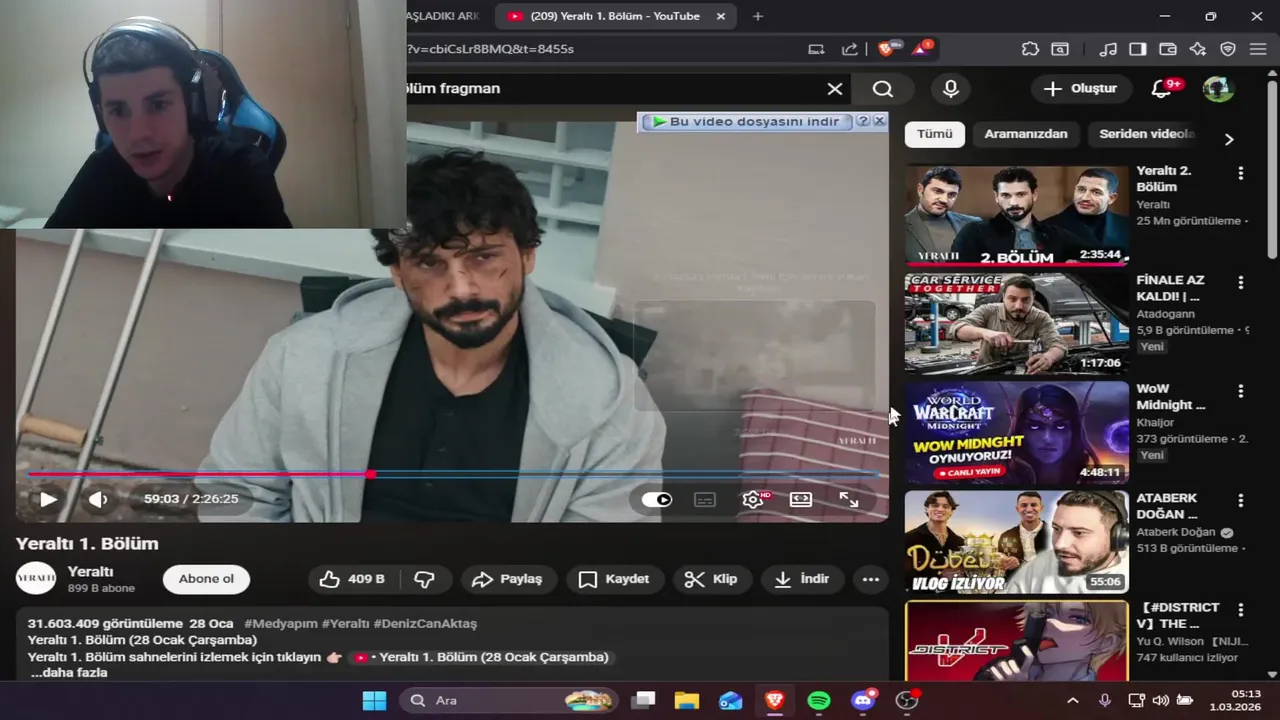Seek on the red video progress bar

(453, 474)
